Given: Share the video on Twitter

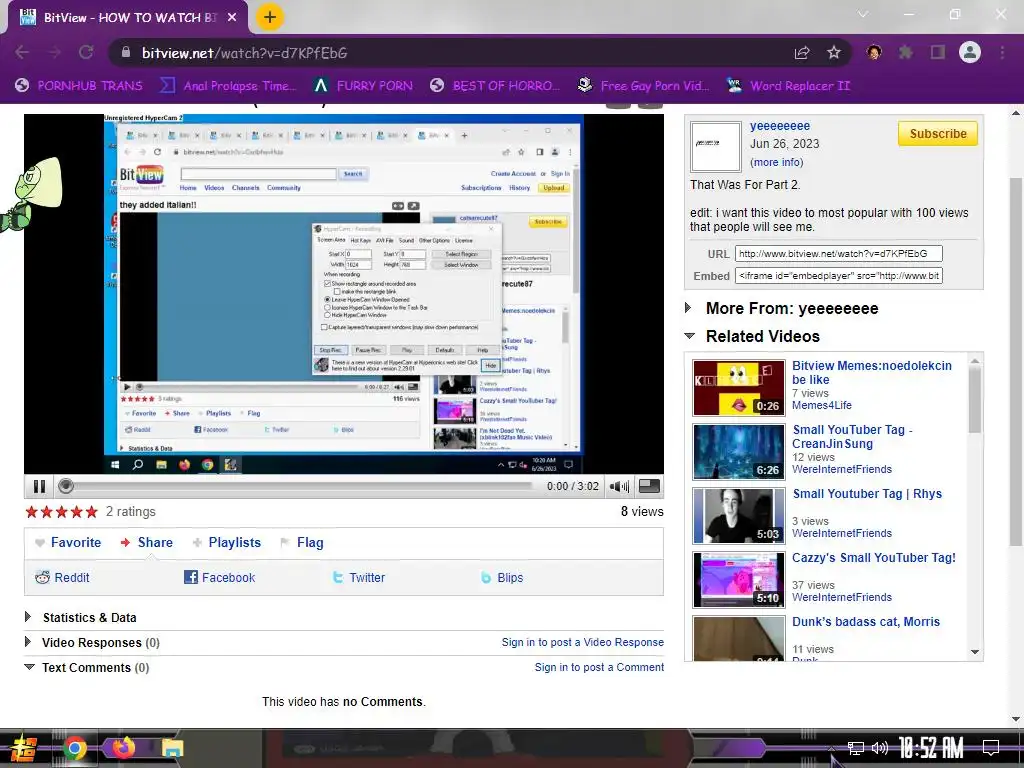Looking at the screenshot, I should click(359, 577).
